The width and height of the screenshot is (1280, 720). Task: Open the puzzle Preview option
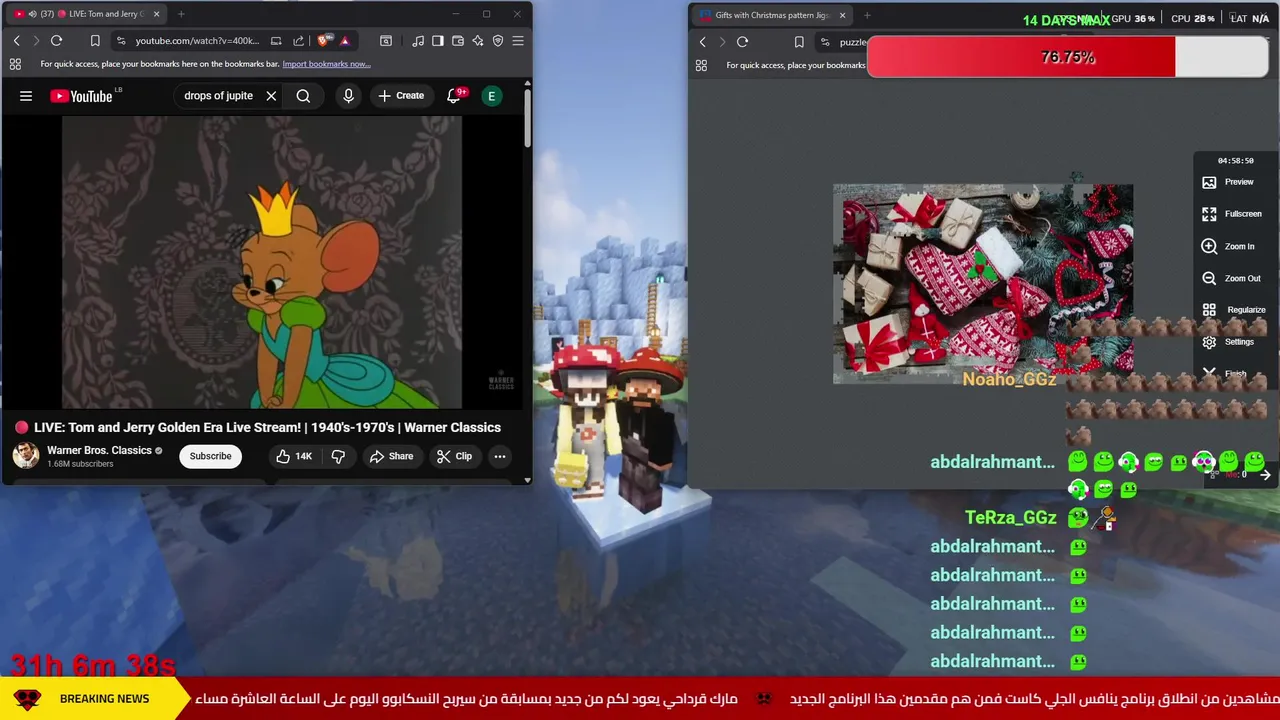[x=1228, y=182]
